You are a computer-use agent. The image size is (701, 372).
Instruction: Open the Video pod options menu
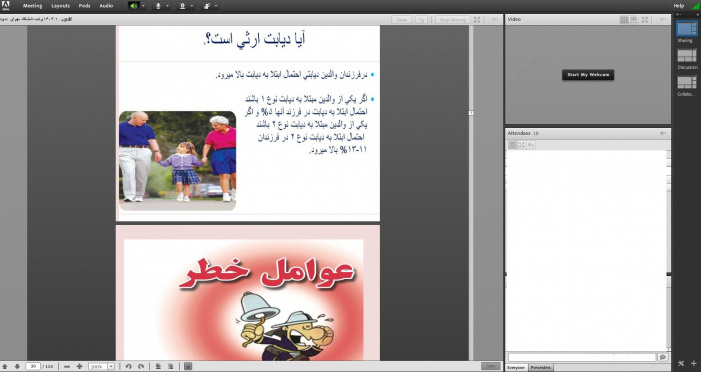click(x=663, y=20)
